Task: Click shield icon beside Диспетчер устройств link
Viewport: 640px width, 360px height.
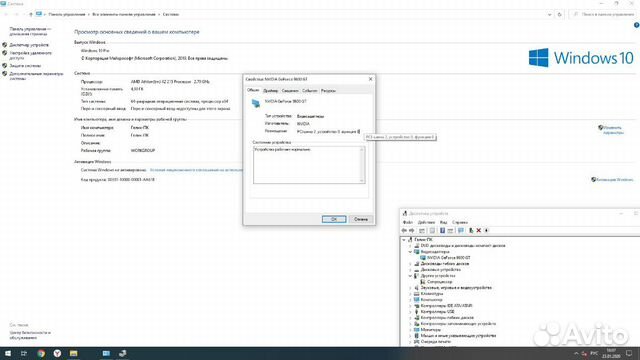Action: click(4, 44)
